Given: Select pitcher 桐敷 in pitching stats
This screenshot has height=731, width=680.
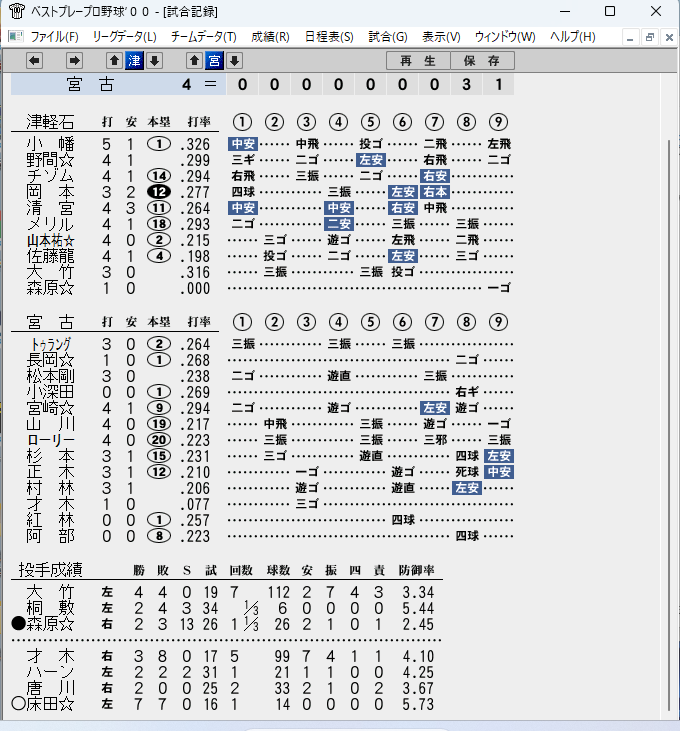Looking at the screenshot, I should point(50,608).
